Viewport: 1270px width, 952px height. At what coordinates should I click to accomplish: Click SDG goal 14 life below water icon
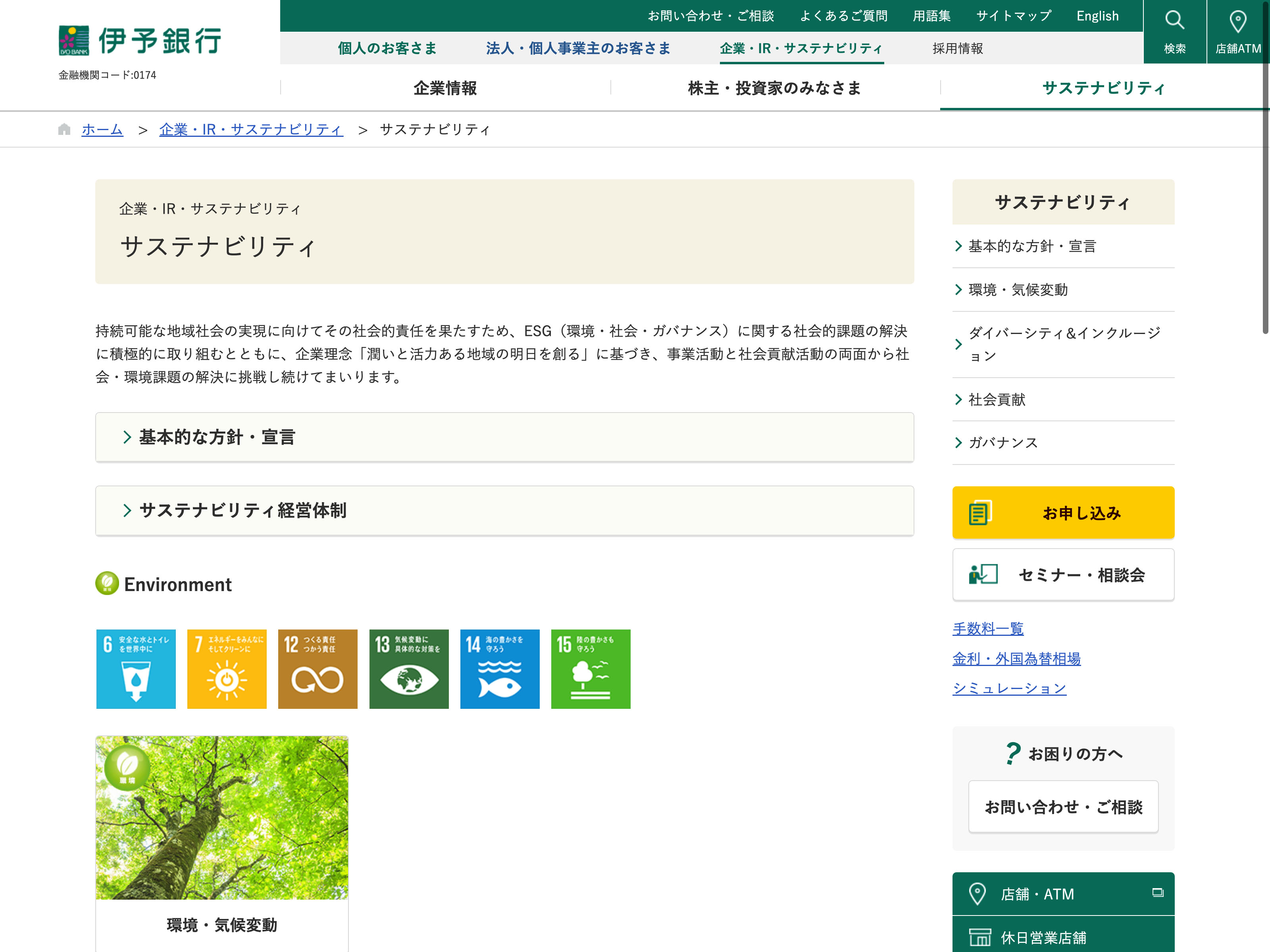[x=500, y=669]
